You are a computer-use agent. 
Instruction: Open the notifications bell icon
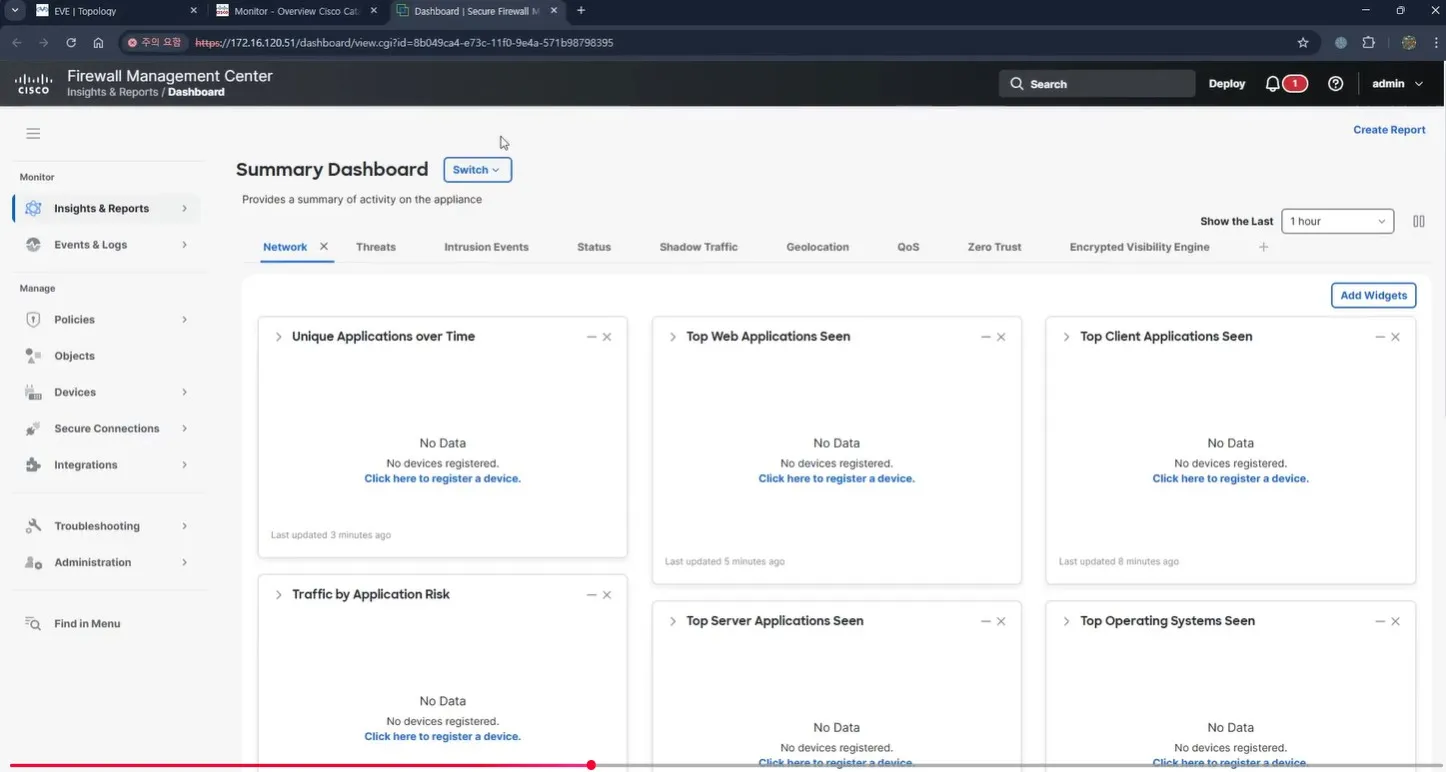(x=1272, y=84)
